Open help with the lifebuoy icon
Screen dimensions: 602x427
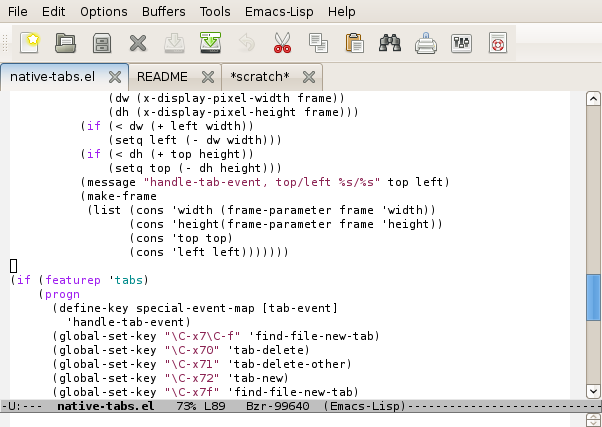[498, 43]
